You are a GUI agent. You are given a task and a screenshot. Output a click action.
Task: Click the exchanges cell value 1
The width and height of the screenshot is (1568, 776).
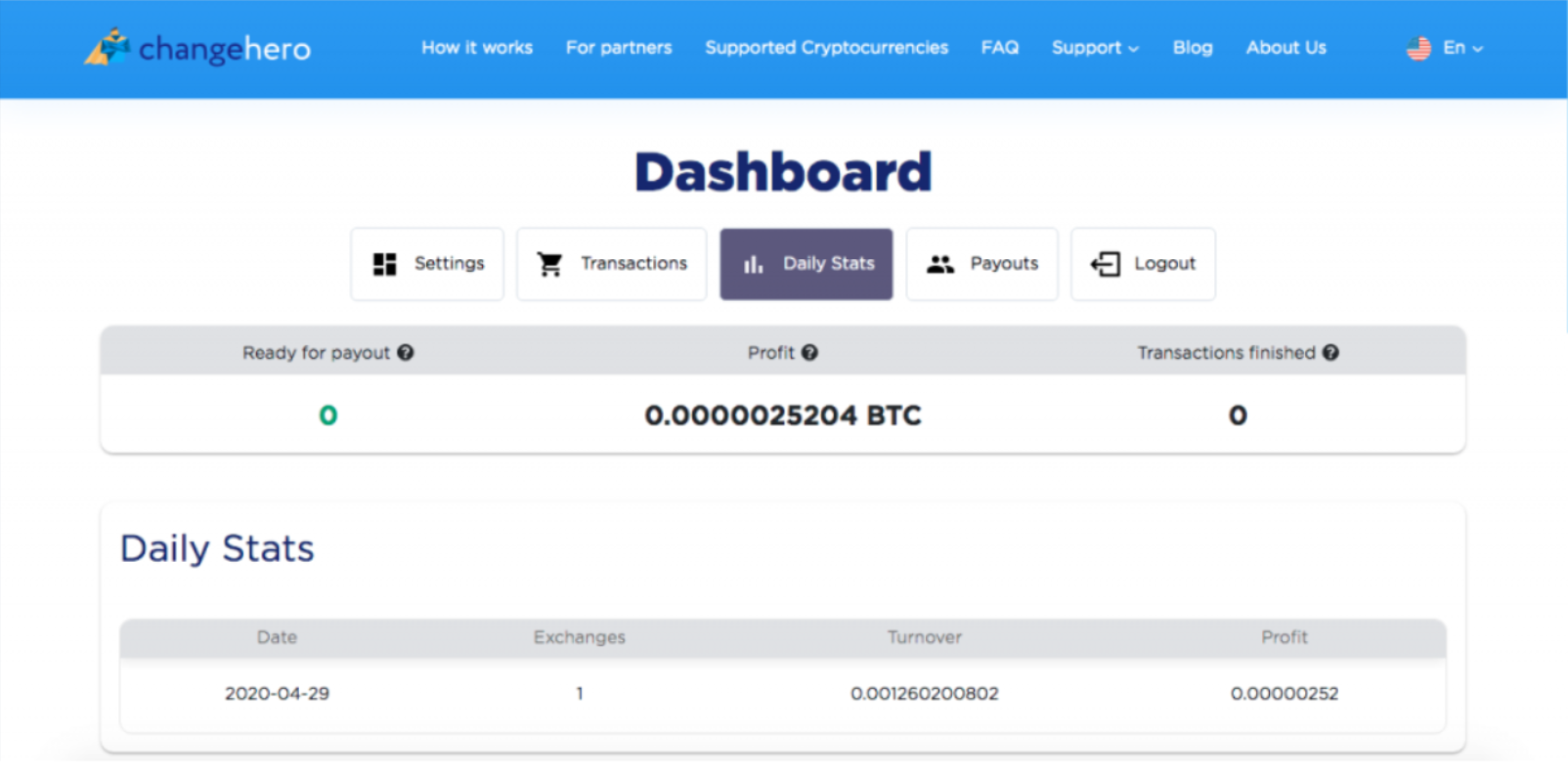pos(580,694)
